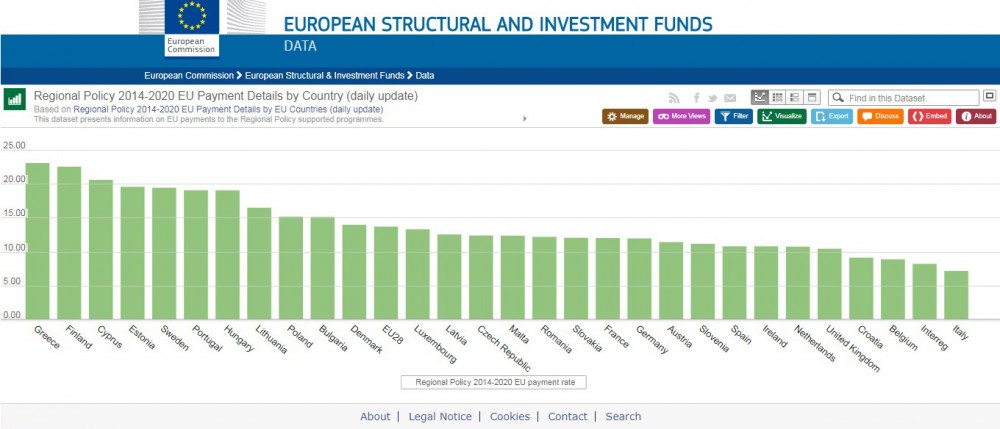Click the Embed button

coord(929,116)
